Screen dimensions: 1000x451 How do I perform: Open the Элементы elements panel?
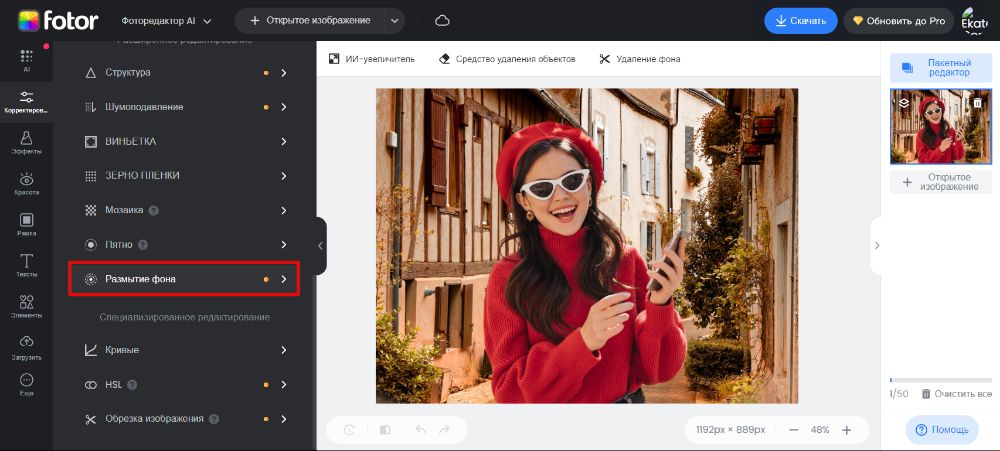pos(26,306)
